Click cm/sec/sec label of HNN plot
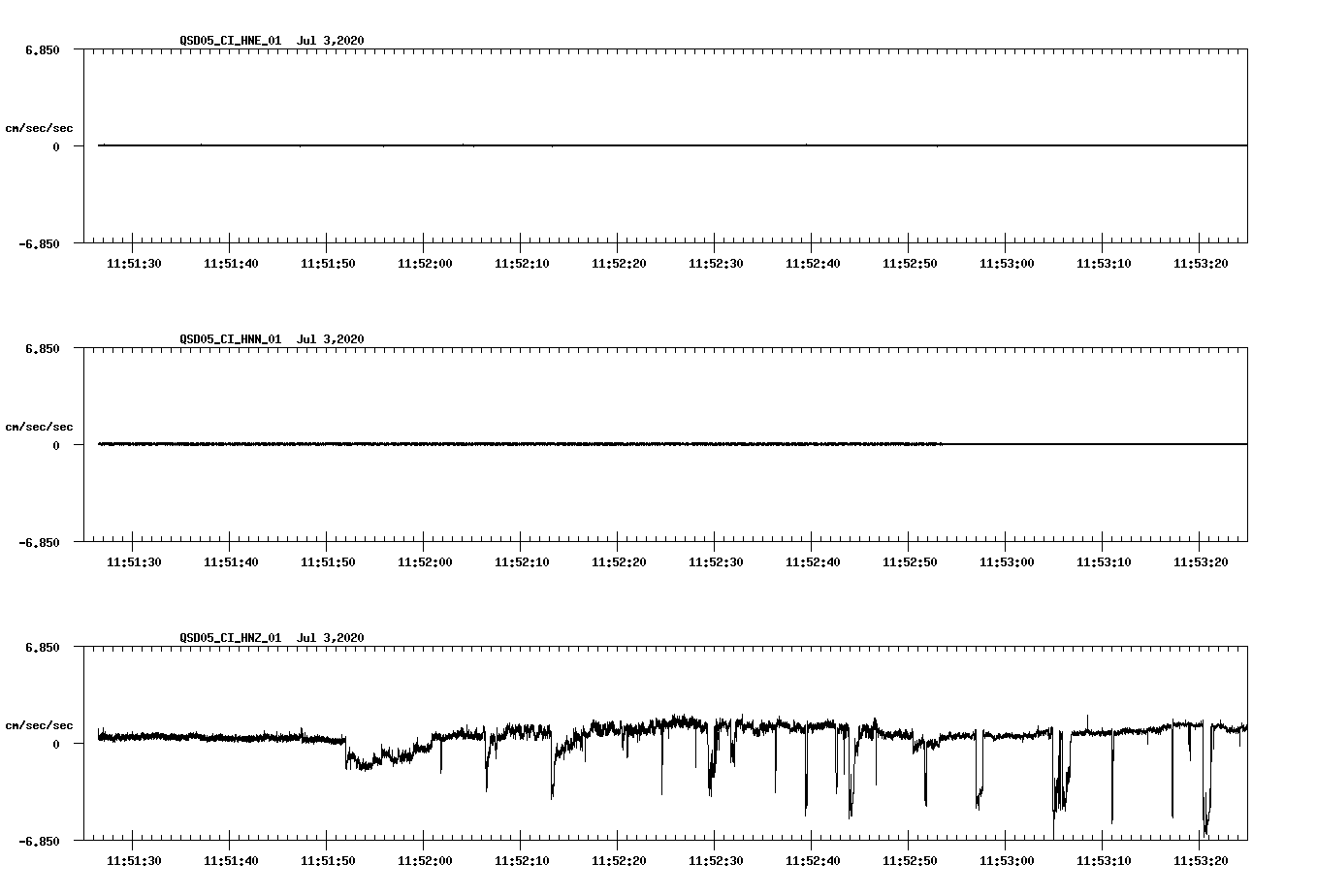The width and height of the screenshot is (1317, 896). click(x=40, y=427)
